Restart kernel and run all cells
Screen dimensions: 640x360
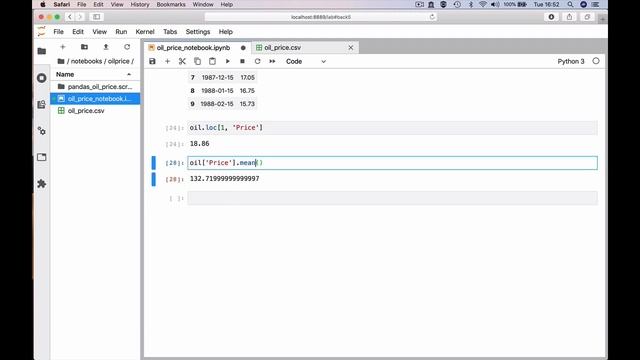coord(272,61)
